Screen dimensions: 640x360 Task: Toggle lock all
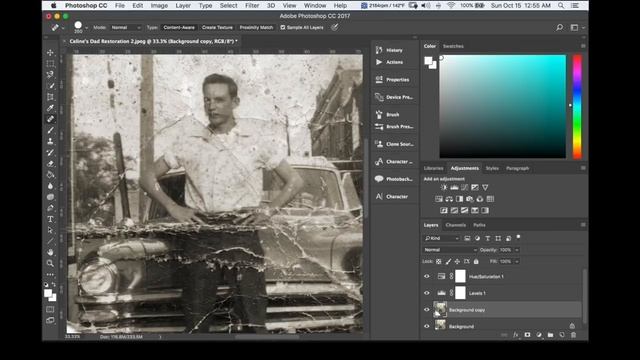[476, 261]
